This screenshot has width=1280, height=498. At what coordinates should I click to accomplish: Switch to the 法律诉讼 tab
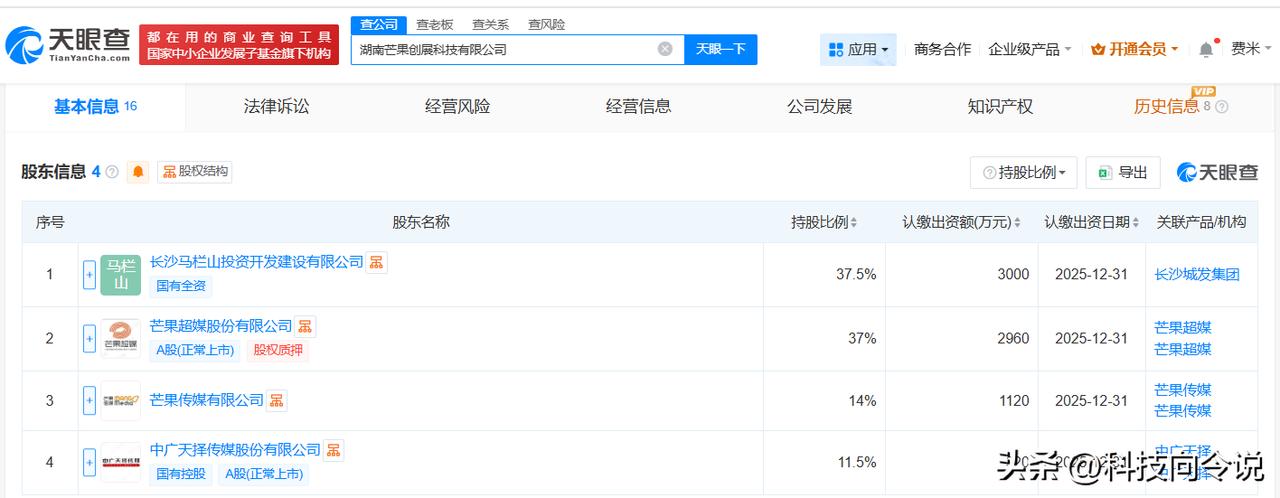[x=276, y=106]
